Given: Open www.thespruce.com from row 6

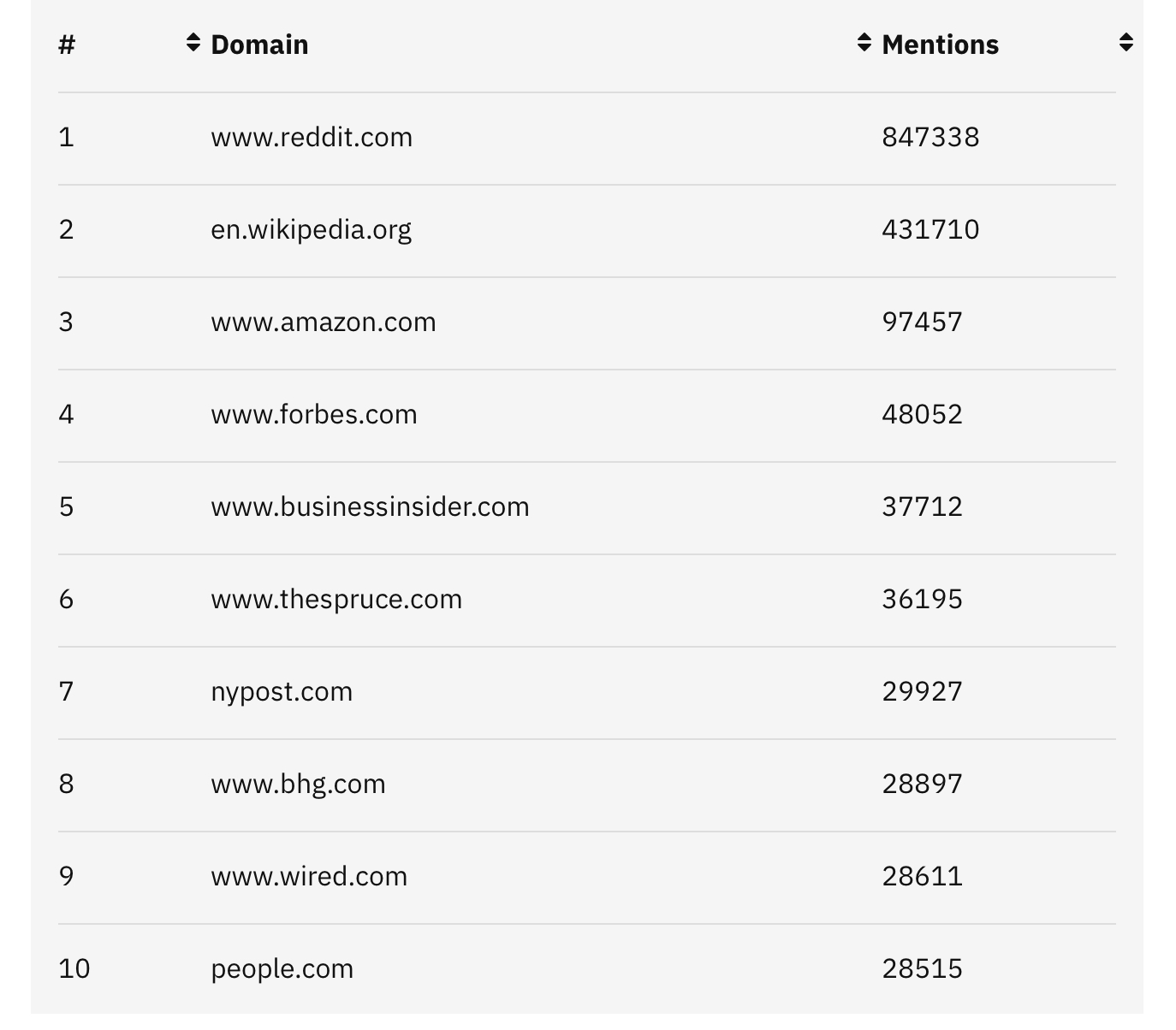Looking at the screenshot, I should tap(337, 599).
